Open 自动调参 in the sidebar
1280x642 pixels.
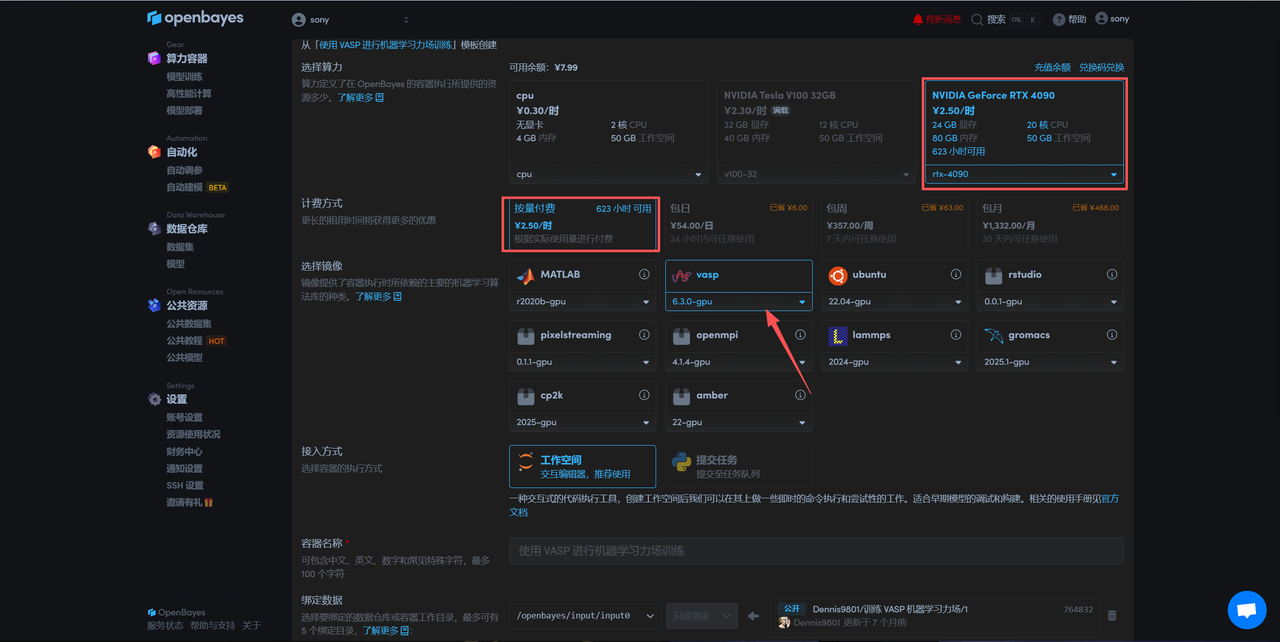point(184,170)
